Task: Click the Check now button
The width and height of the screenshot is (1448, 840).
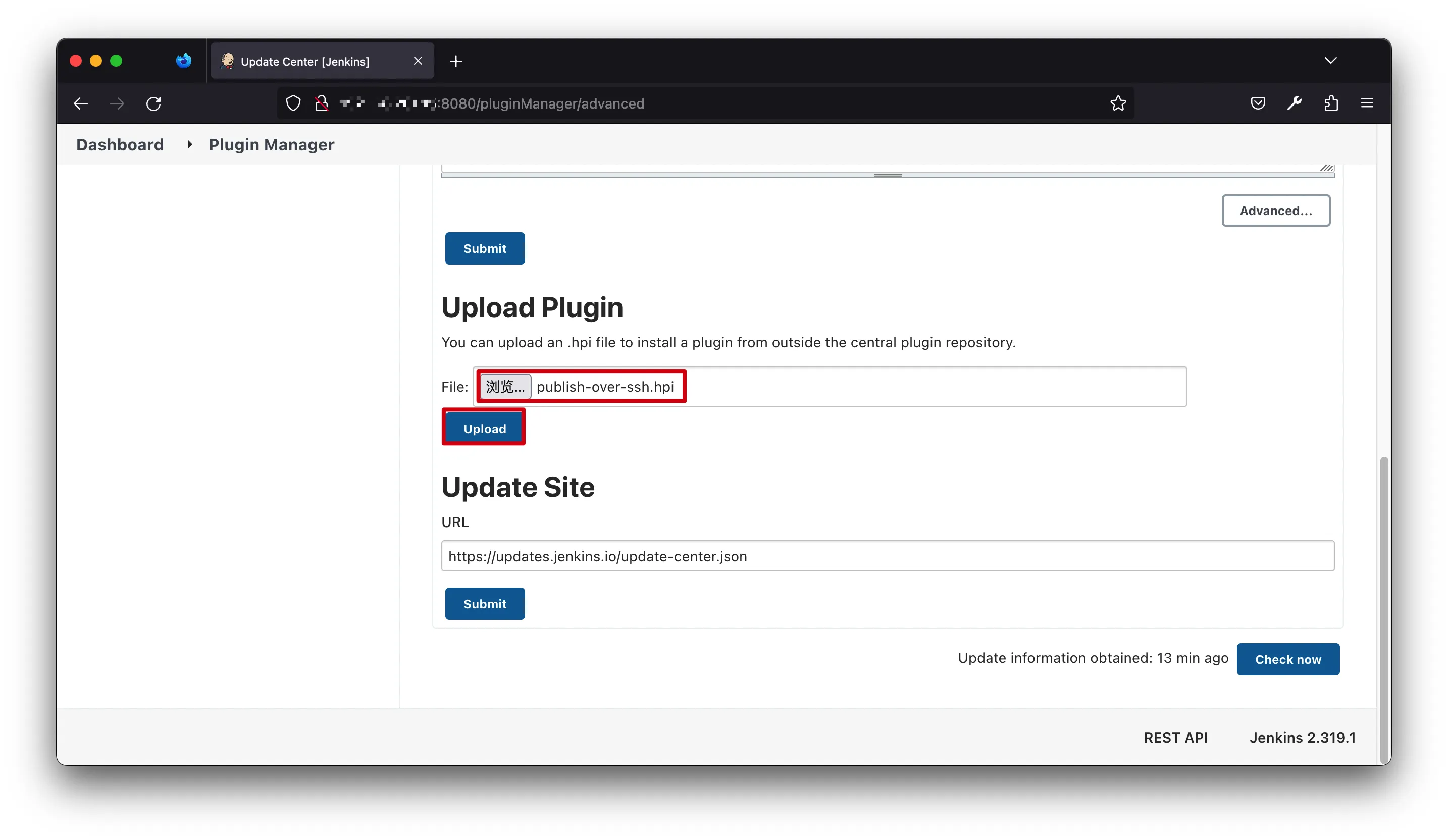Action: point(1287,660)
